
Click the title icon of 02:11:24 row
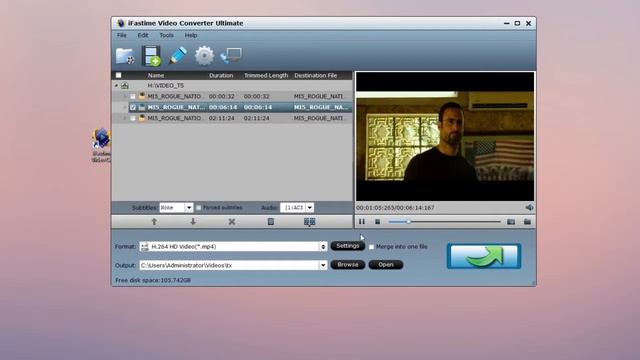tap(142, 118)
